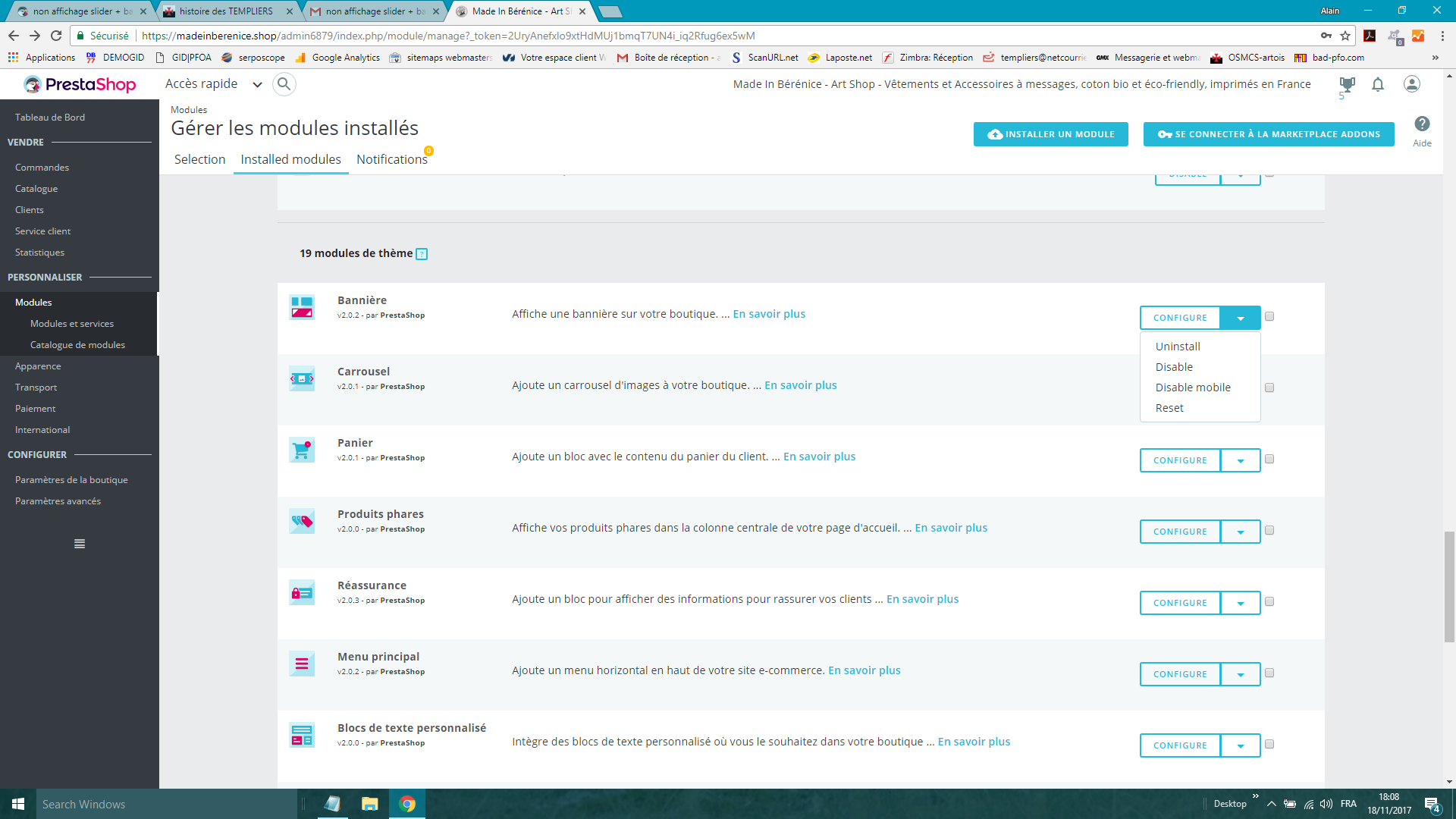Click Se connecter à la marketplace Addons
Screen dimensions: 1456x819
(1269, 134)
